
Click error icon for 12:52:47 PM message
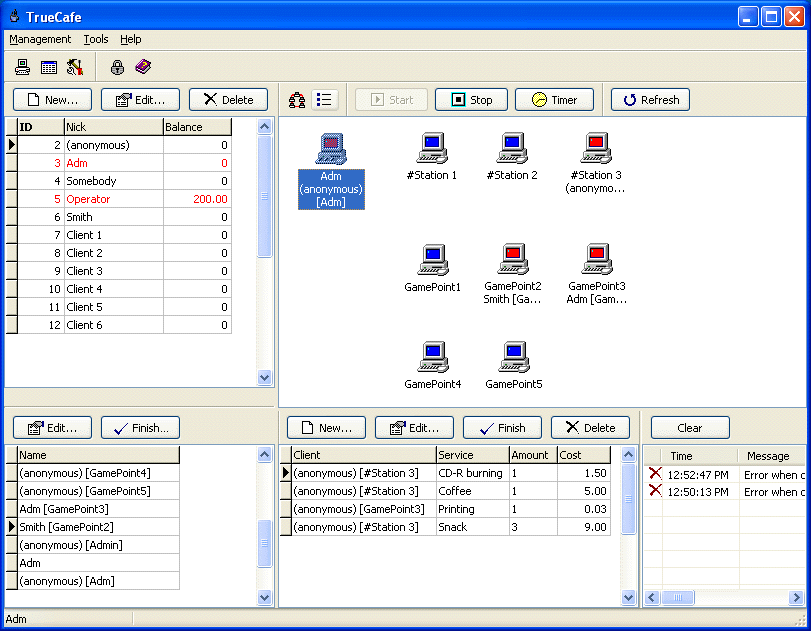655,473
